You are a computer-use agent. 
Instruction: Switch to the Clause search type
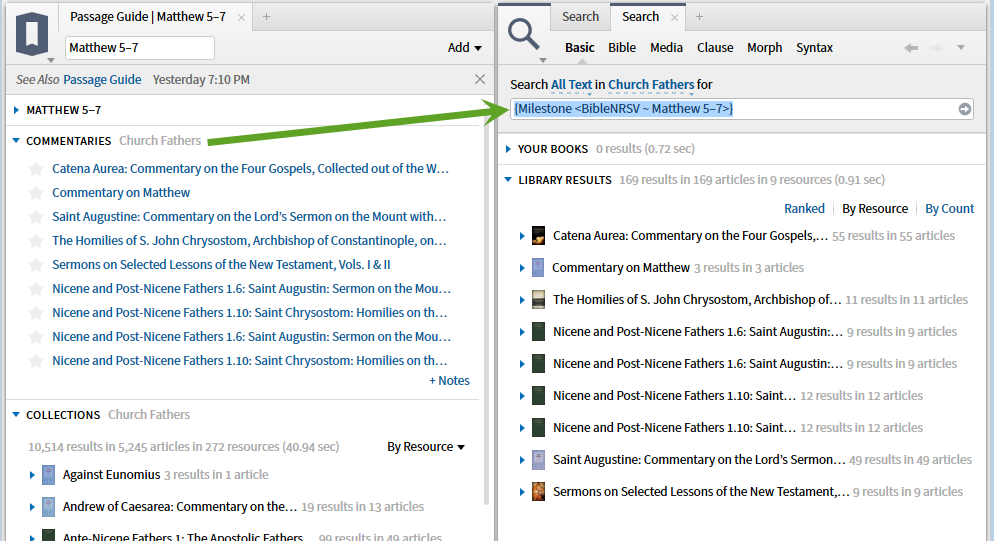715,48
